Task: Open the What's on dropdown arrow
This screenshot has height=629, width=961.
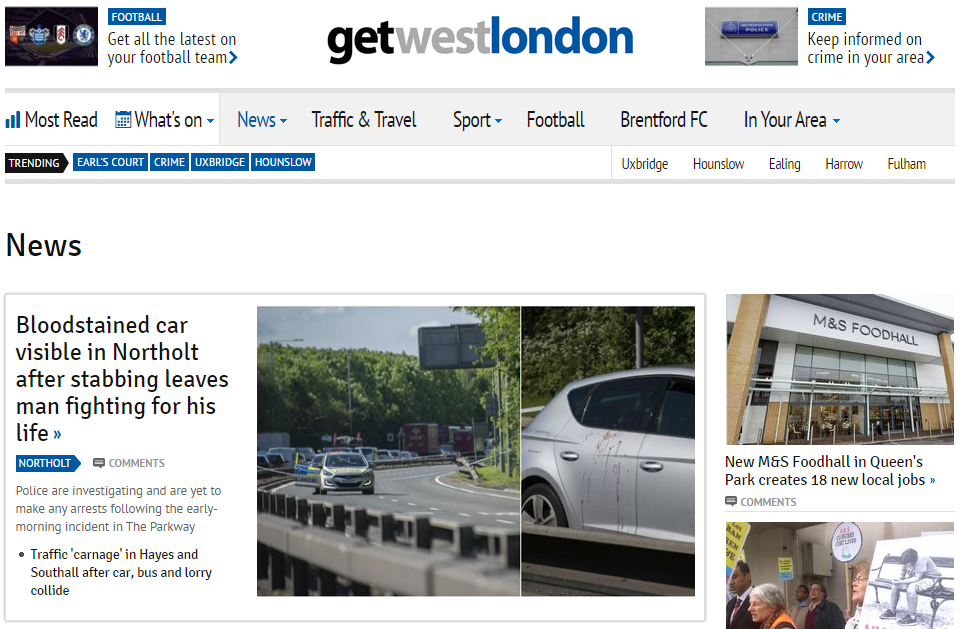Action: click(210, 121)
